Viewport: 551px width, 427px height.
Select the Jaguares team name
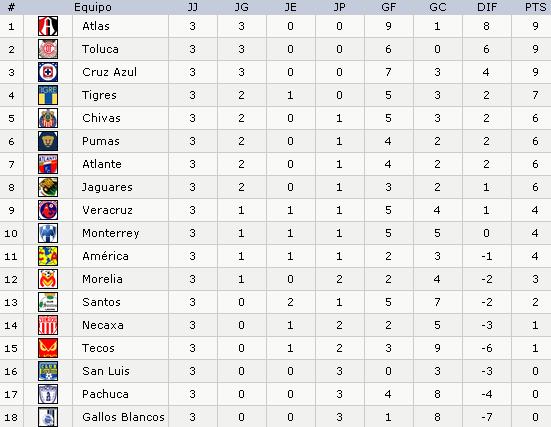point(107,187)
